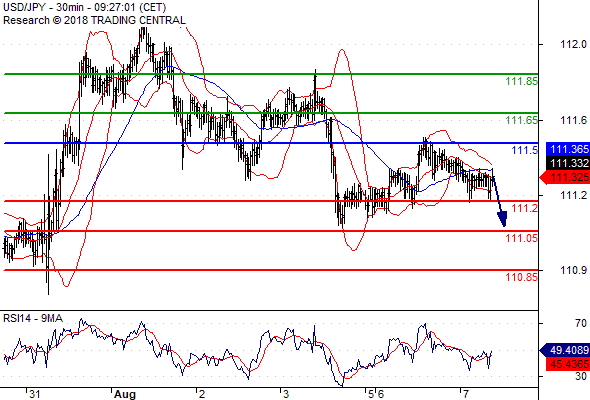Viewport: 590px width, 400px height.
Task: Click the RSI 70 overbought axis label
Action: pyautogui.click(x=581, y=323)
